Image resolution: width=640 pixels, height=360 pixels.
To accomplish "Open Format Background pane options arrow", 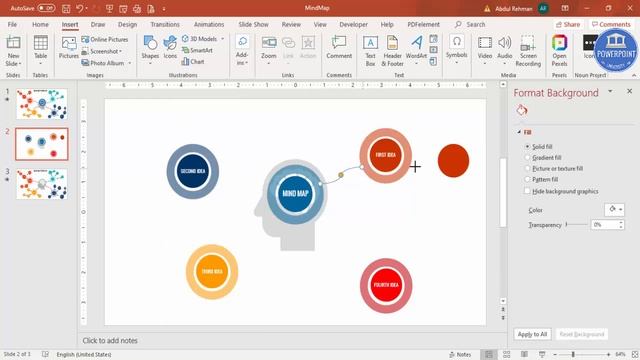I will pyautogui.click(x=610, y=91).
